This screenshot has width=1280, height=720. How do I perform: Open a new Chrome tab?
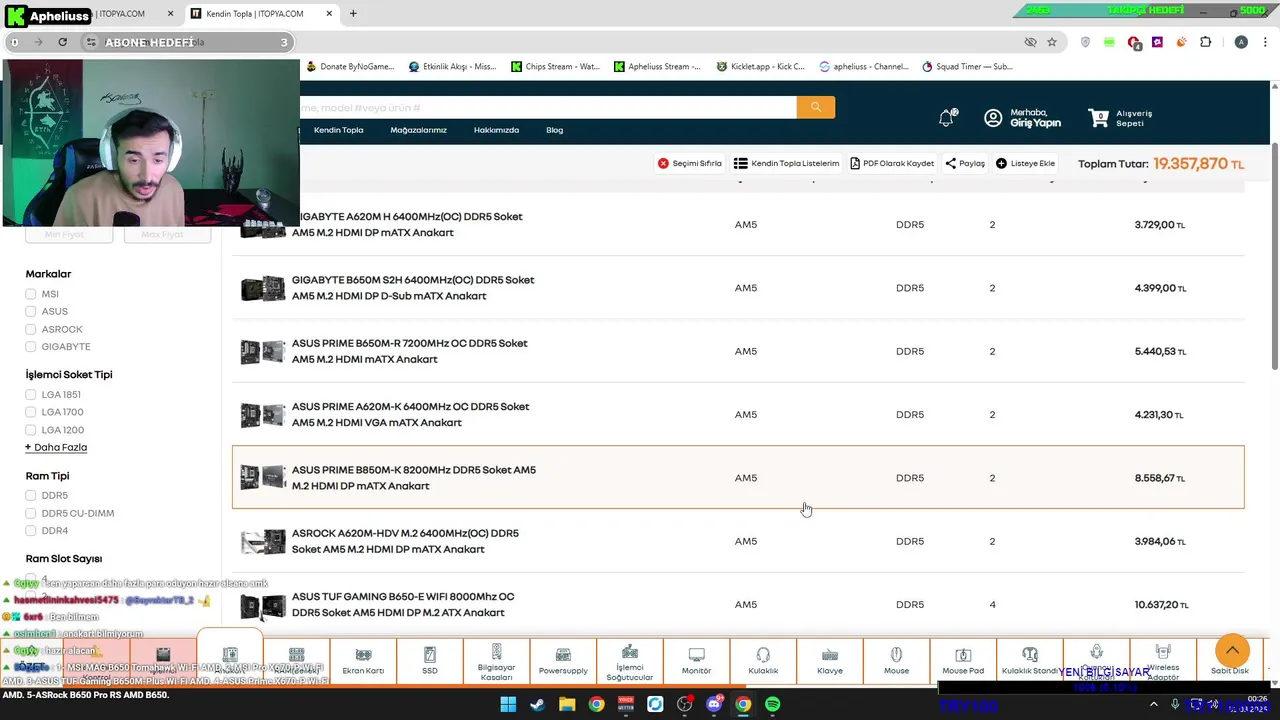coord(353,14)
